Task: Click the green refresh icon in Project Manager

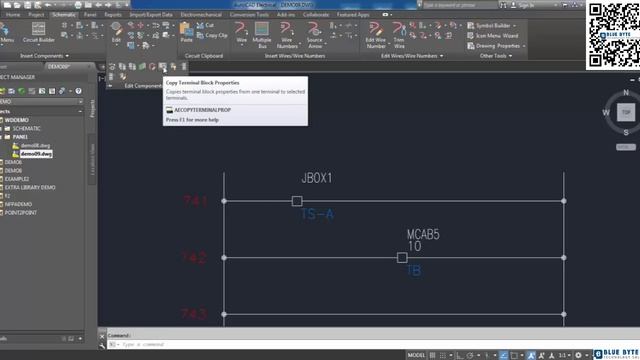Action: click(x=22, y=91)
